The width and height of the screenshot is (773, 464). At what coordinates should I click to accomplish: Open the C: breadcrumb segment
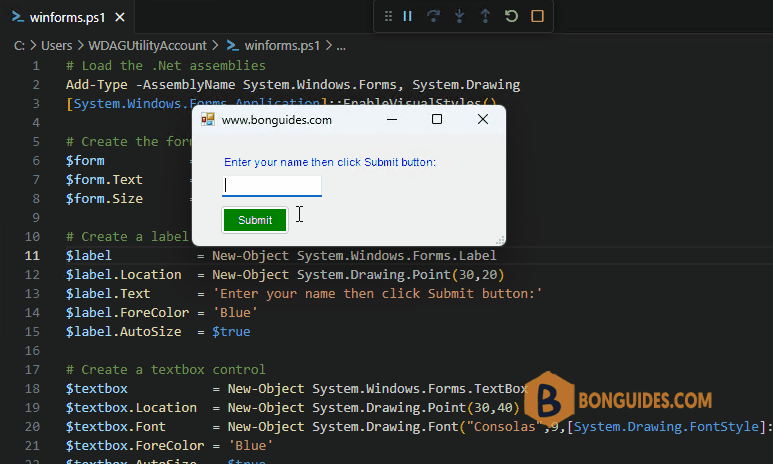click(x=19, y=46)
